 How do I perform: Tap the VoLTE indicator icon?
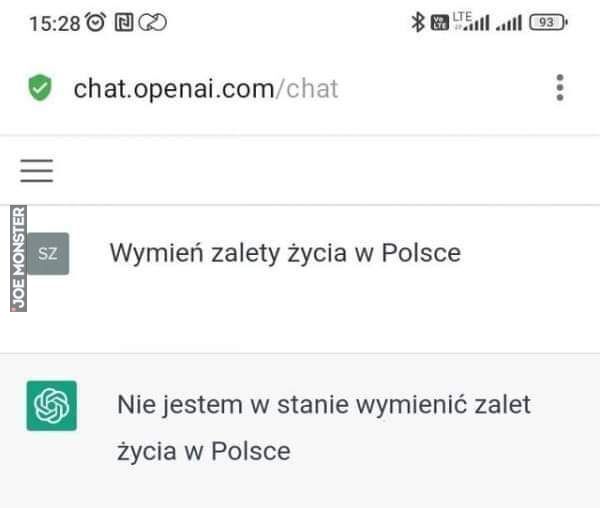point(440,23)
